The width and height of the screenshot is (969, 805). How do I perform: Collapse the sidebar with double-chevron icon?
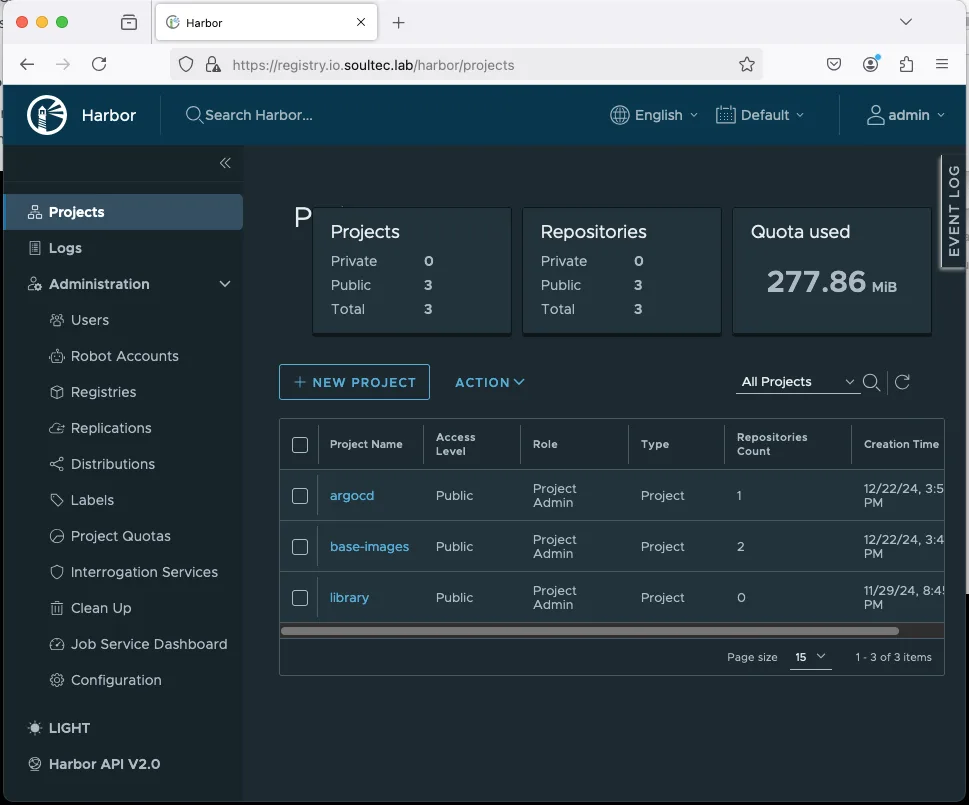coord(225,163)
